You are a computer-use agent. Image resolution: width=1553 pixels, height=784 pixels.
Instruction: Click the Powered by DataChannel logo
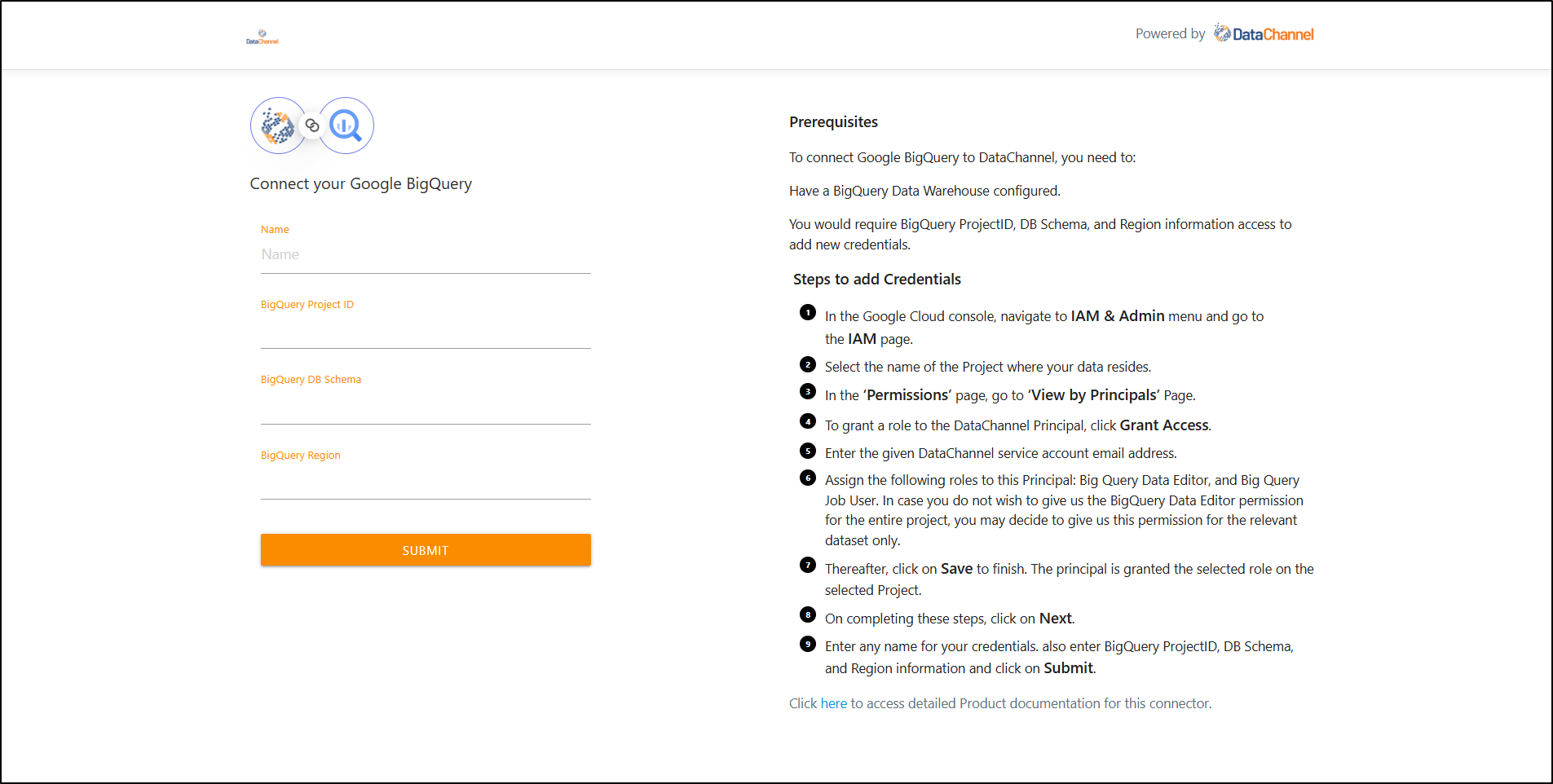(1264, 33)
